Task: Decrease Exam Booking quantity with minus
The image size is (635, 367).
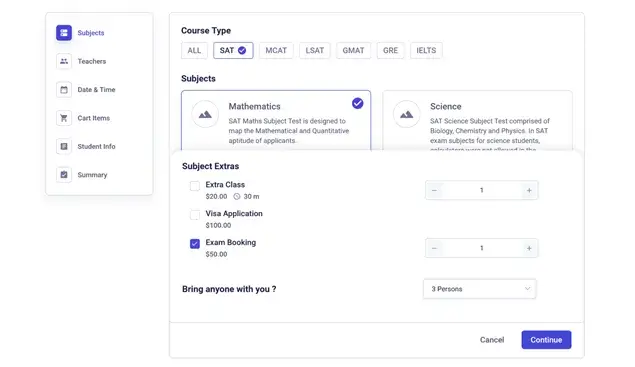Action: click(x=434, y=248)
